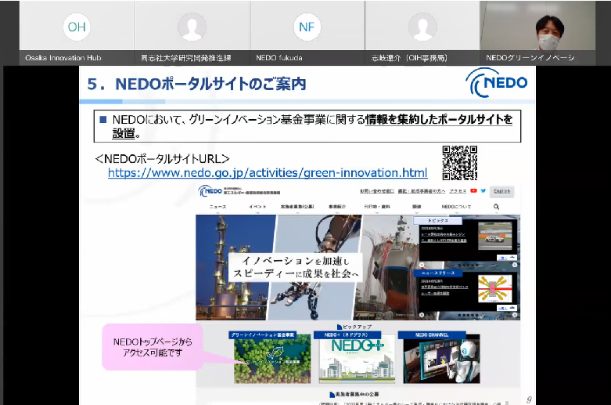Open the Twitter icon in the website header

point(481,191)
